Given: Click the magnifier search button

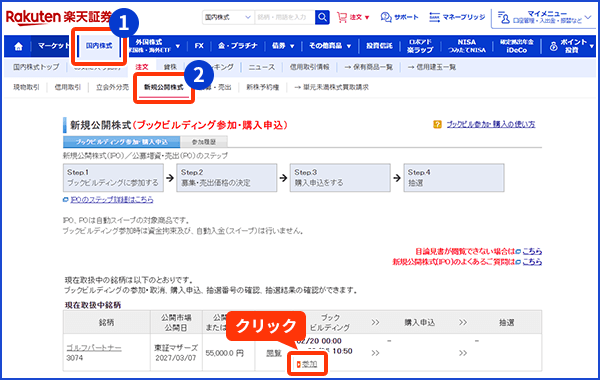Looking at the screenshot, I should (322, 17).
